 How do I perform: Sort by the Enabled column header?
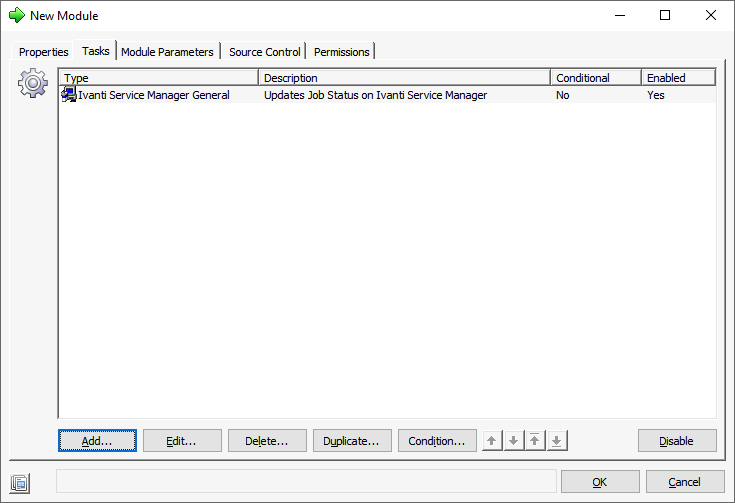[x=678, y=77]
